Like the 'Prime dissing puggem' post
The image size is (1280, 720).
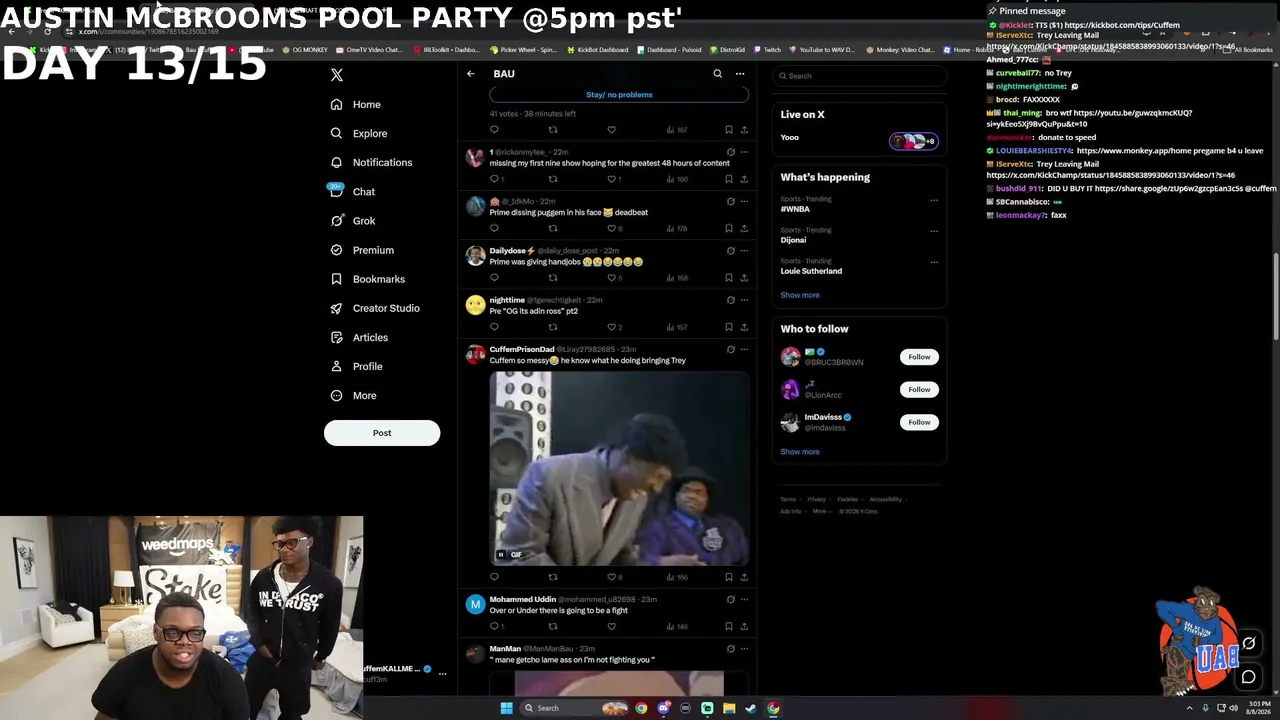(x=612, y=228)
